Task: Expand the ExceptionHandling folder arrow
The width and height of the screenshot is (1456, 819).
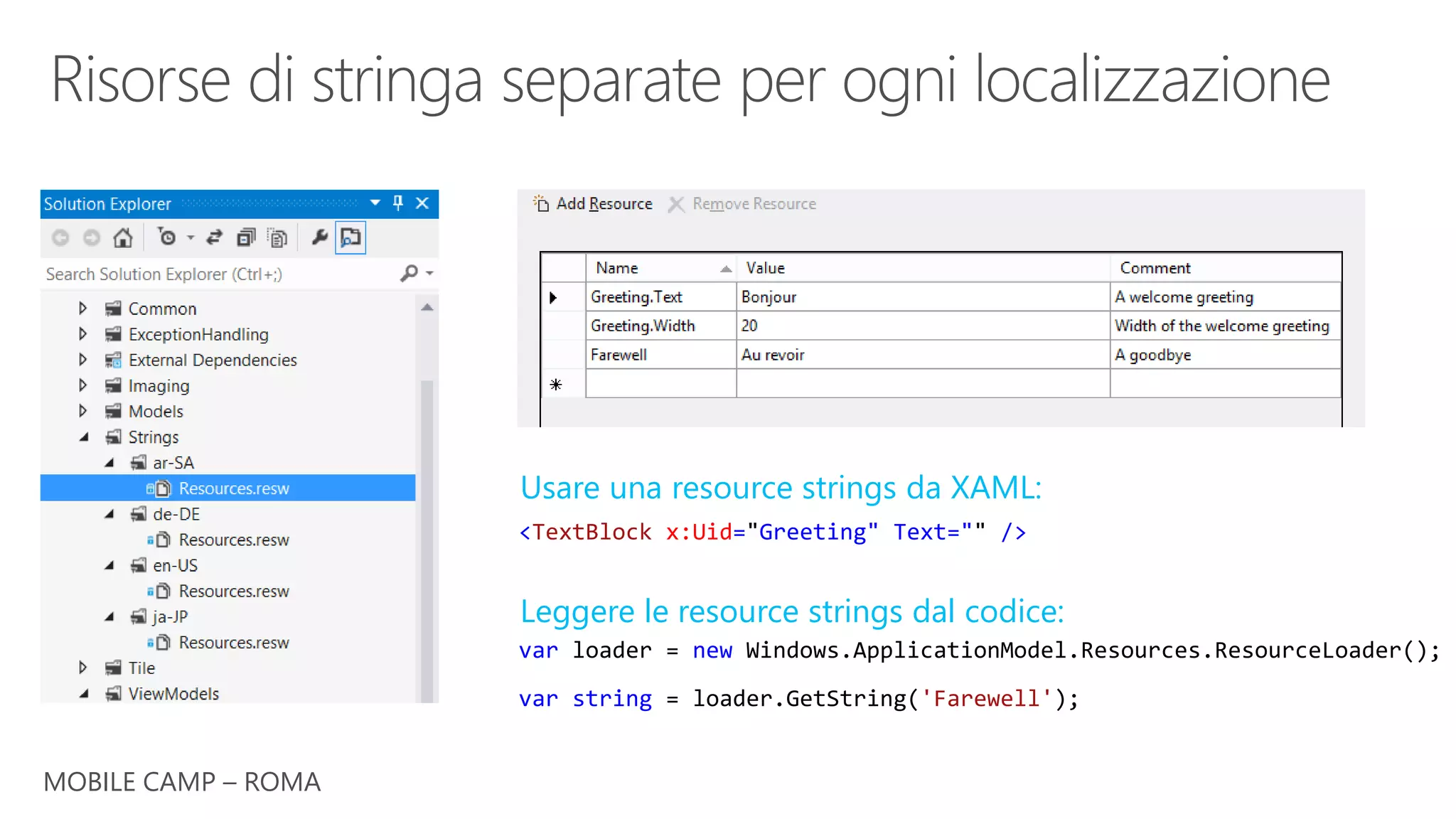Action: point(82,334)
